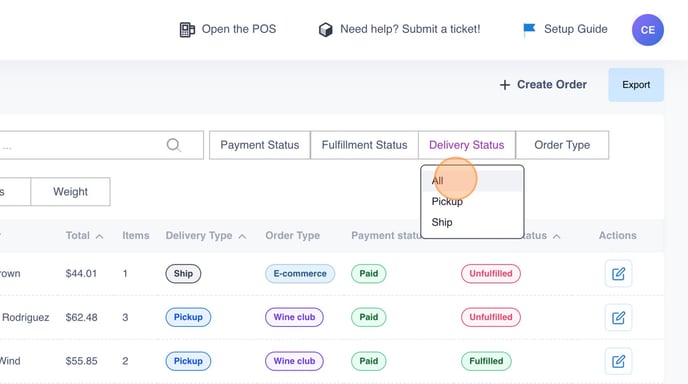Click the plus icon beside Create Order

(505, 85)
